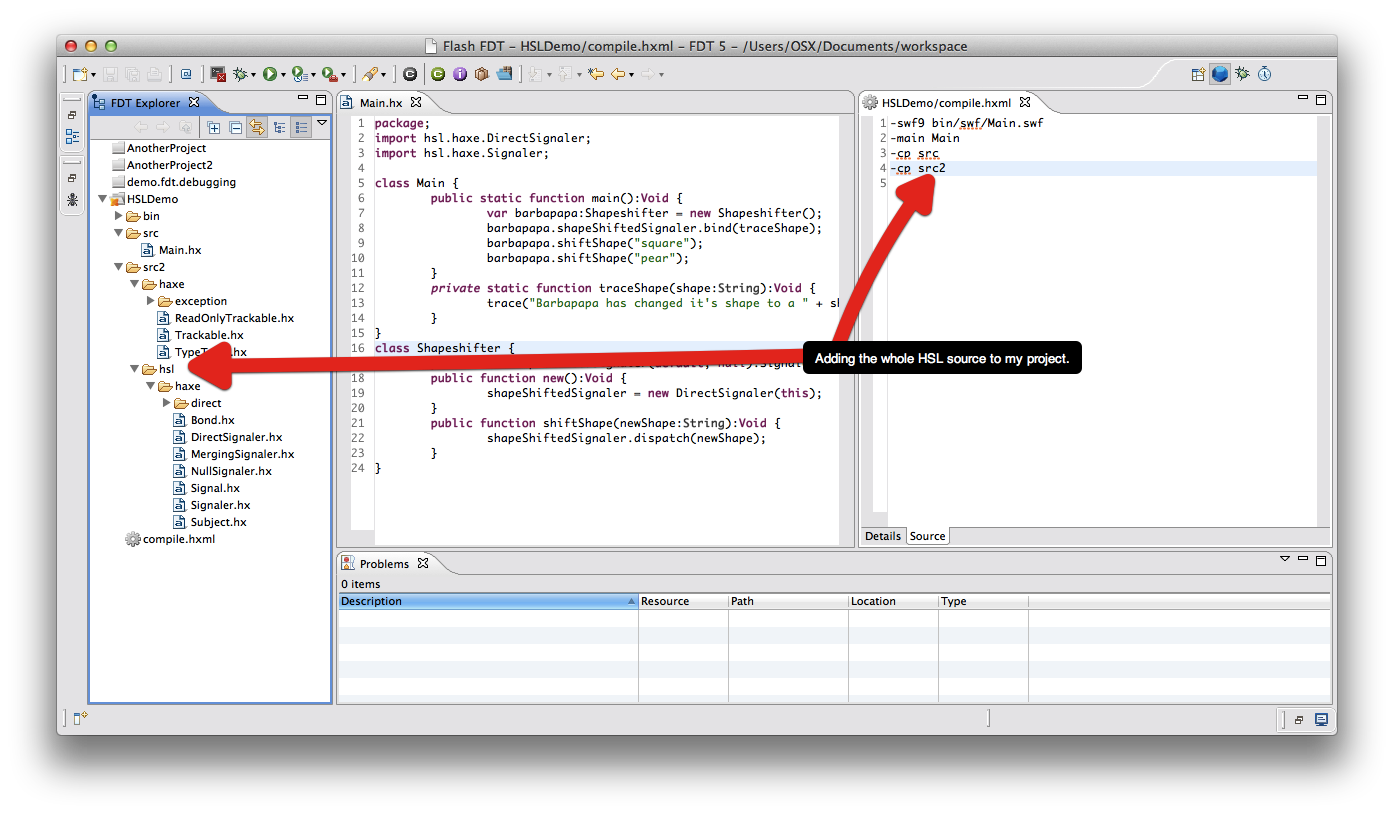Close the compile.hxml editor tab
1394x814 pixels.
[x=1024, y=102]
